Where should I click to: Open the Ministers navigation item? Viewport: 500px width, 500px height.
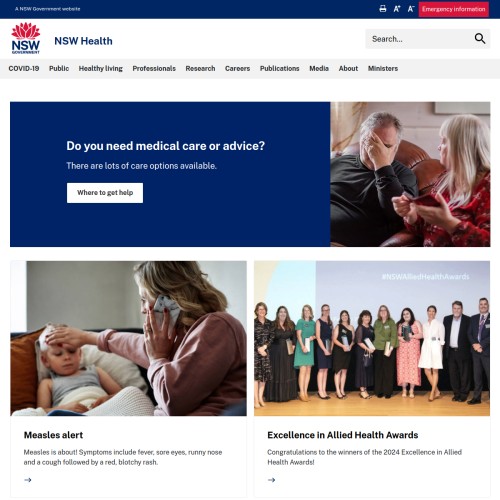coord(383,68)
